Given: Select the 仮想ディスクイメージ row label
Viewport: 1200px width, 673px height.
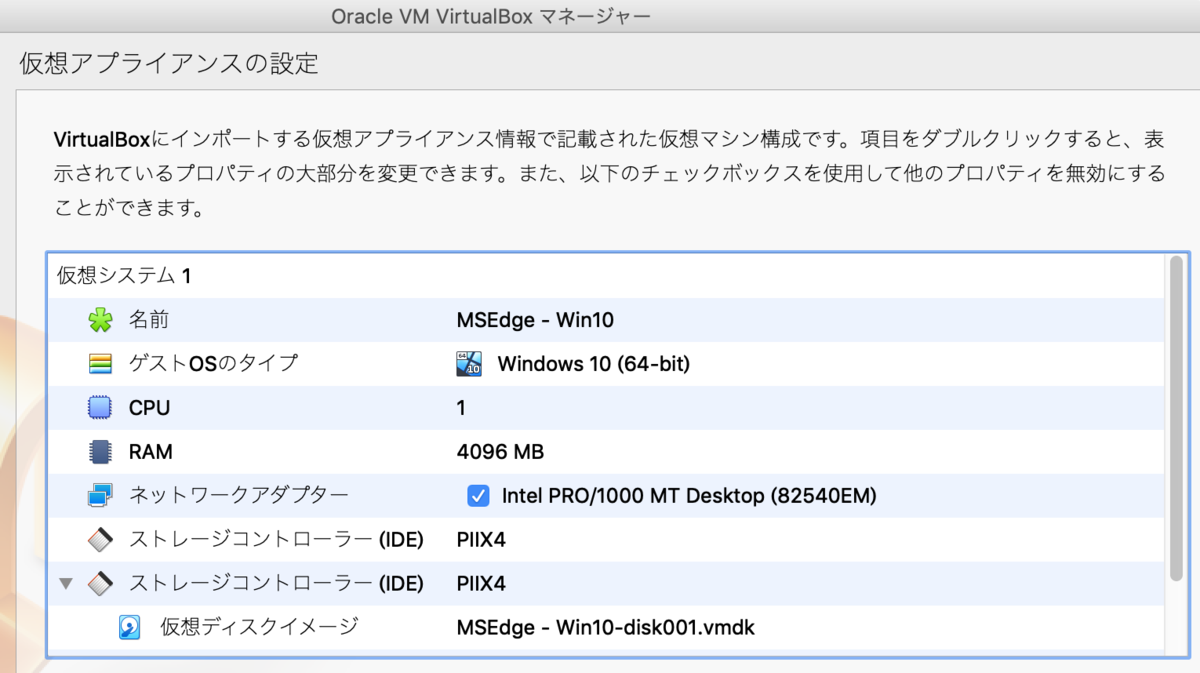Looking at the screenshot, I should point(259,628).
